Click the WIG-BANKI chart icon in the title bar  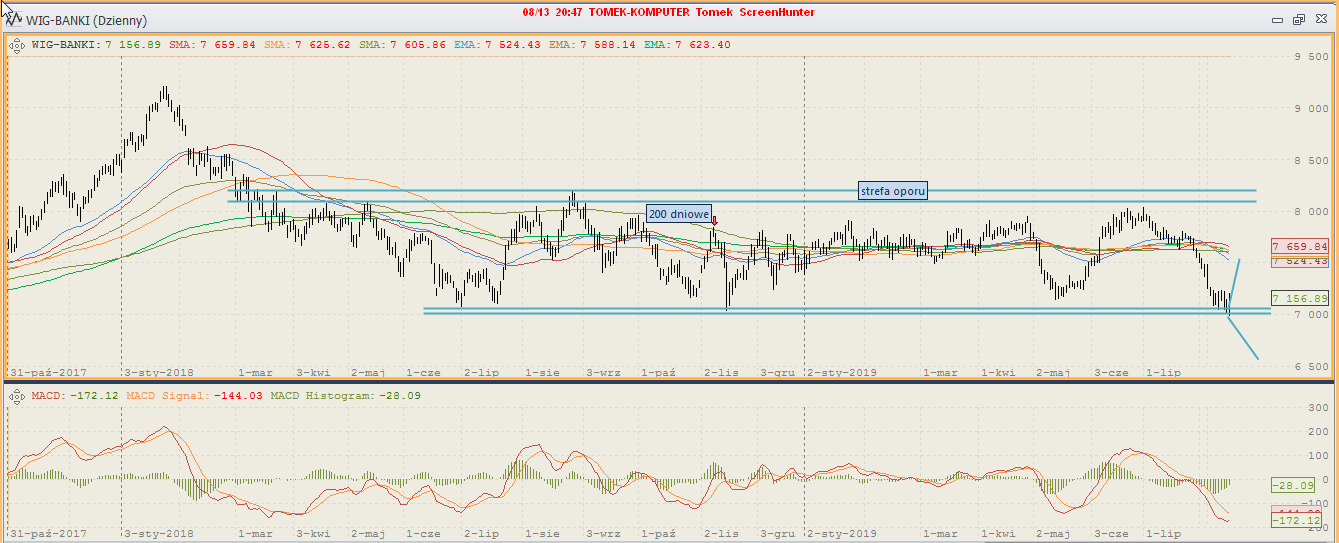pos(12,18)
